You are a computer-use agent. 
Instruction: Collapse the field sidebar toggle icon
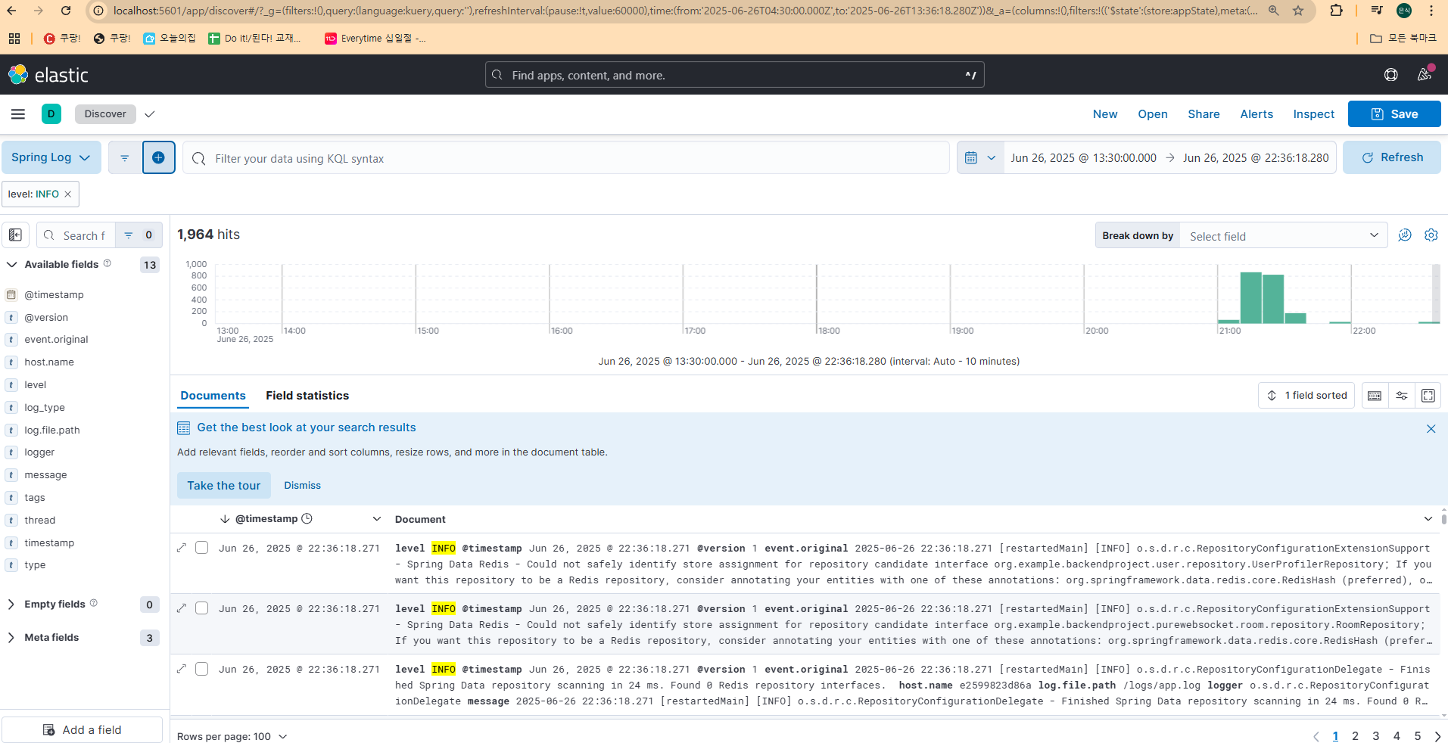coord(16,235)
